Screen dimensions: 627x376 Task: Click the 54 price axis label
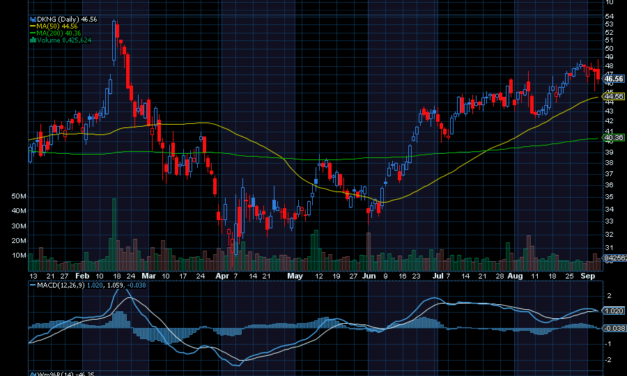coord(609,16)
